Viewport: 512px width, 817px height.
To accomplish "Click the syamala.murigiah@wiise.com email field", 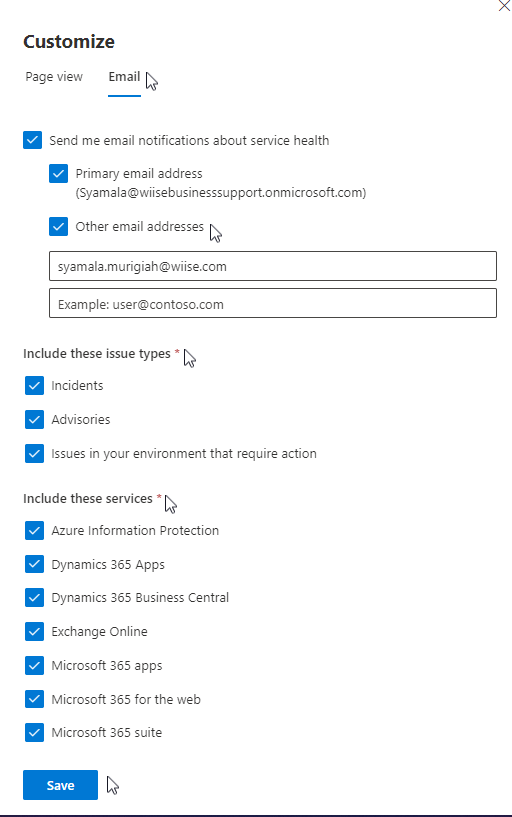I will click(x=273, y=266).
